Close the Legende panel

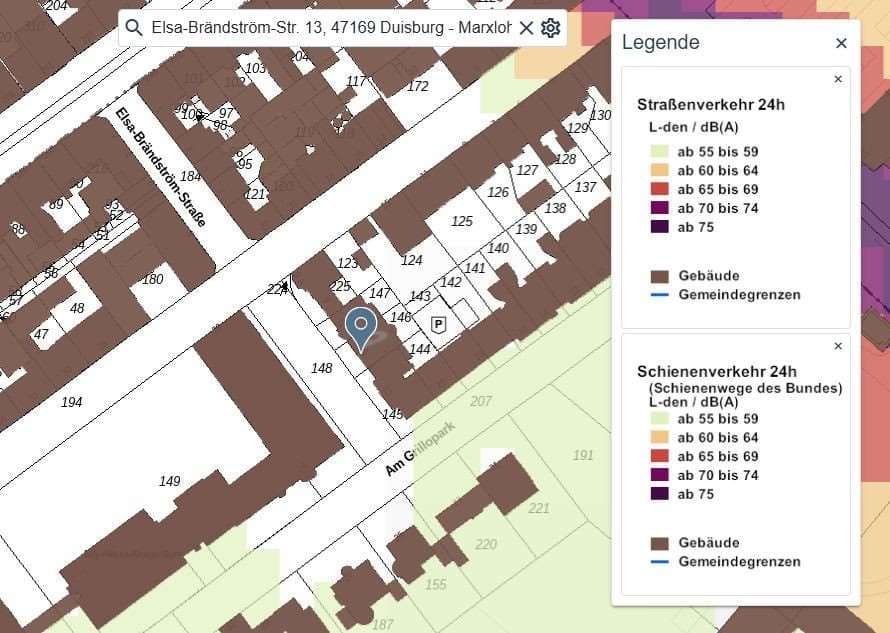pyautogui.click(x=841, y=43)
